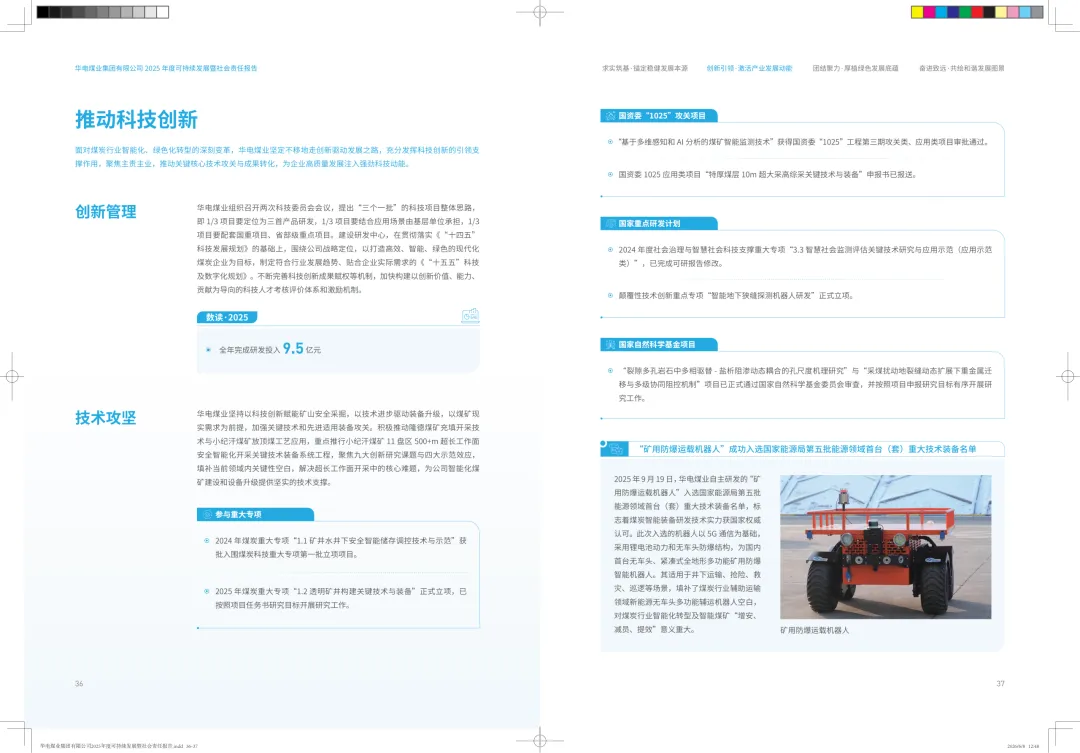Click the date stamp at bottom right
This screenshot has width=1080, height=753.
(1023, 746)
